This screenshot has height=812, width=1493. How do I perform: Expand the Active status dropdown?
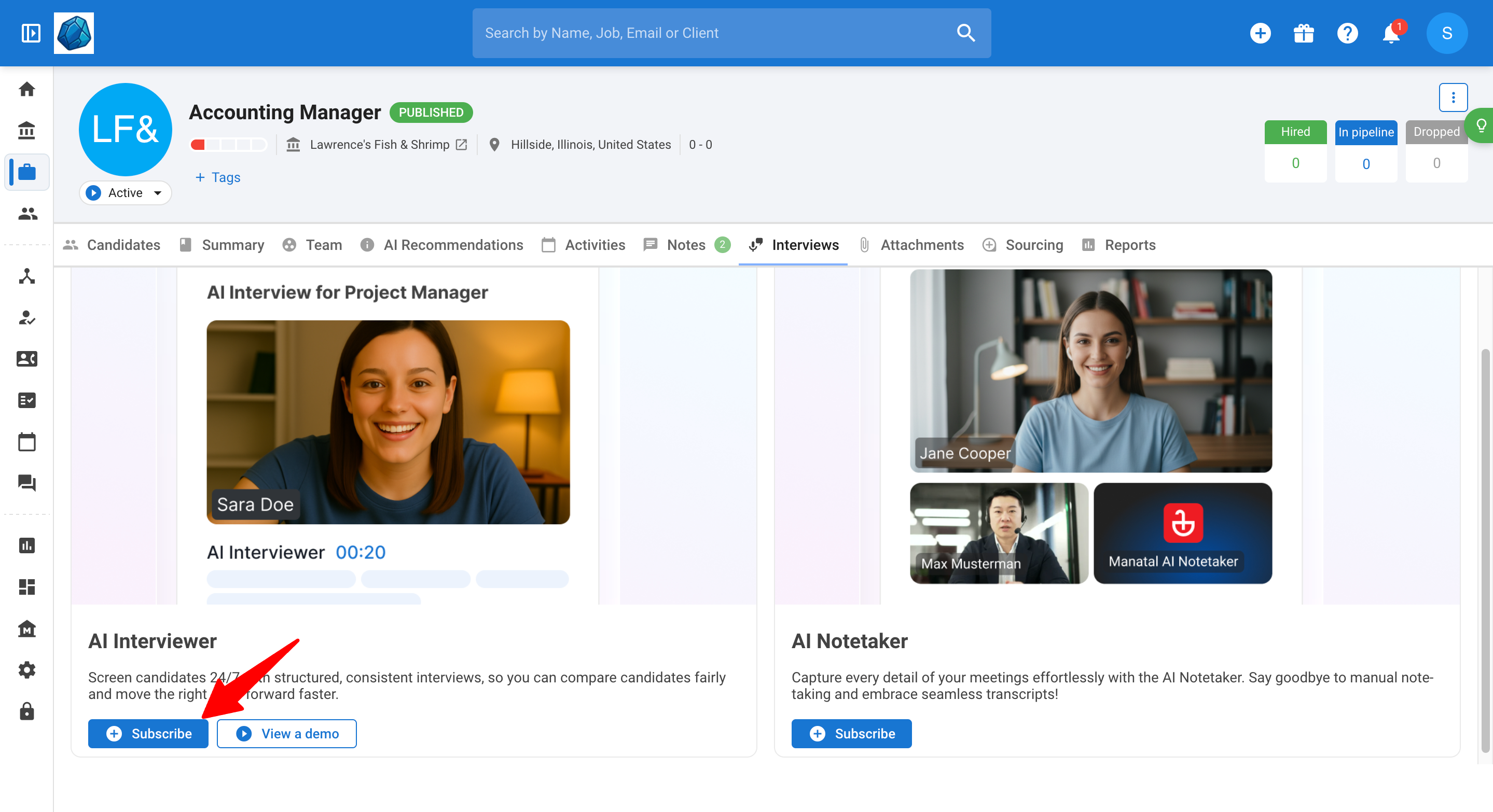point(125,193)
